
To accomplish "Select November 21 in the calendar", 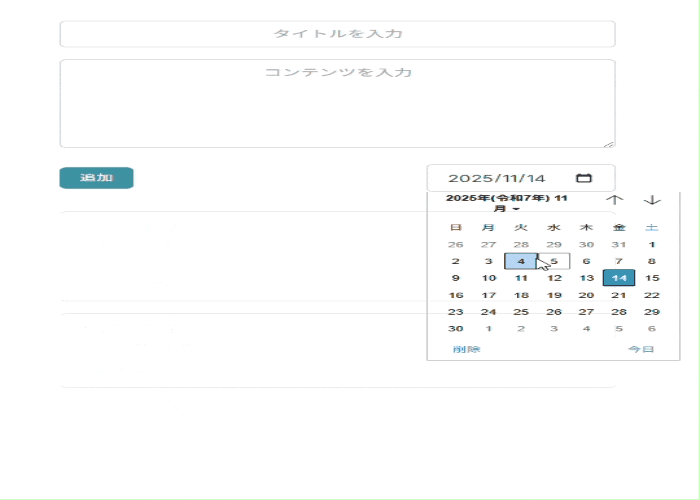I will click(x=619, y=295).
